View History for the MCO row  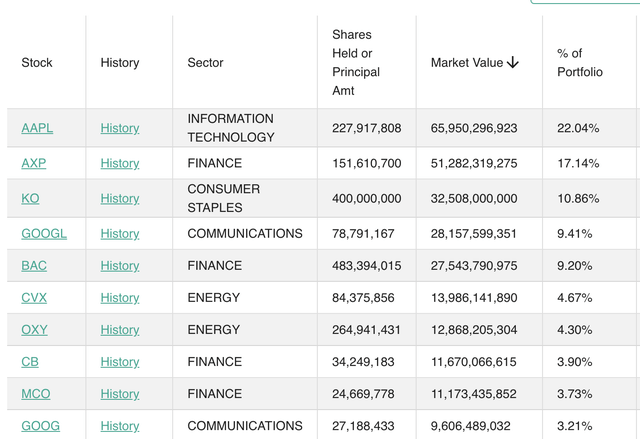(120, 394)
